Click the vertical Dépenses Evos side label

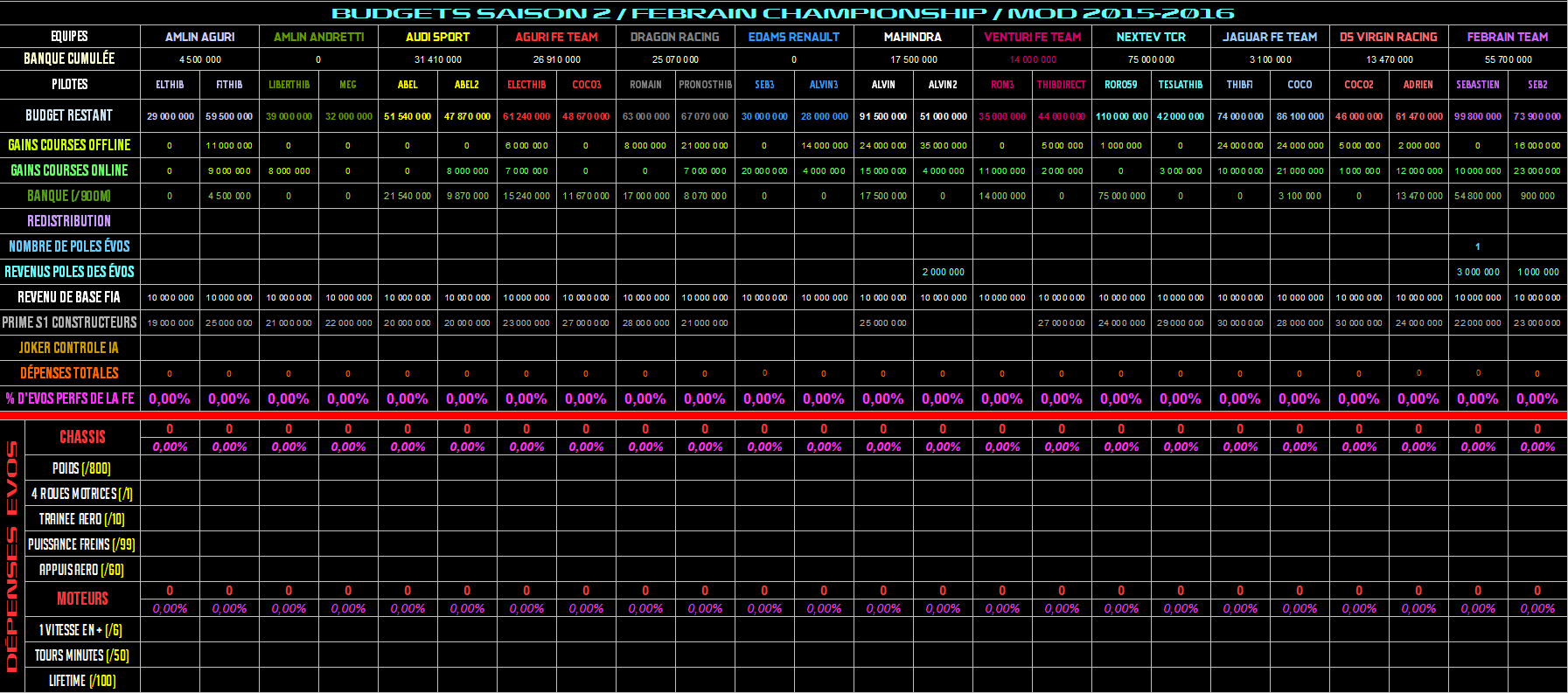click(x=12, y=556)
